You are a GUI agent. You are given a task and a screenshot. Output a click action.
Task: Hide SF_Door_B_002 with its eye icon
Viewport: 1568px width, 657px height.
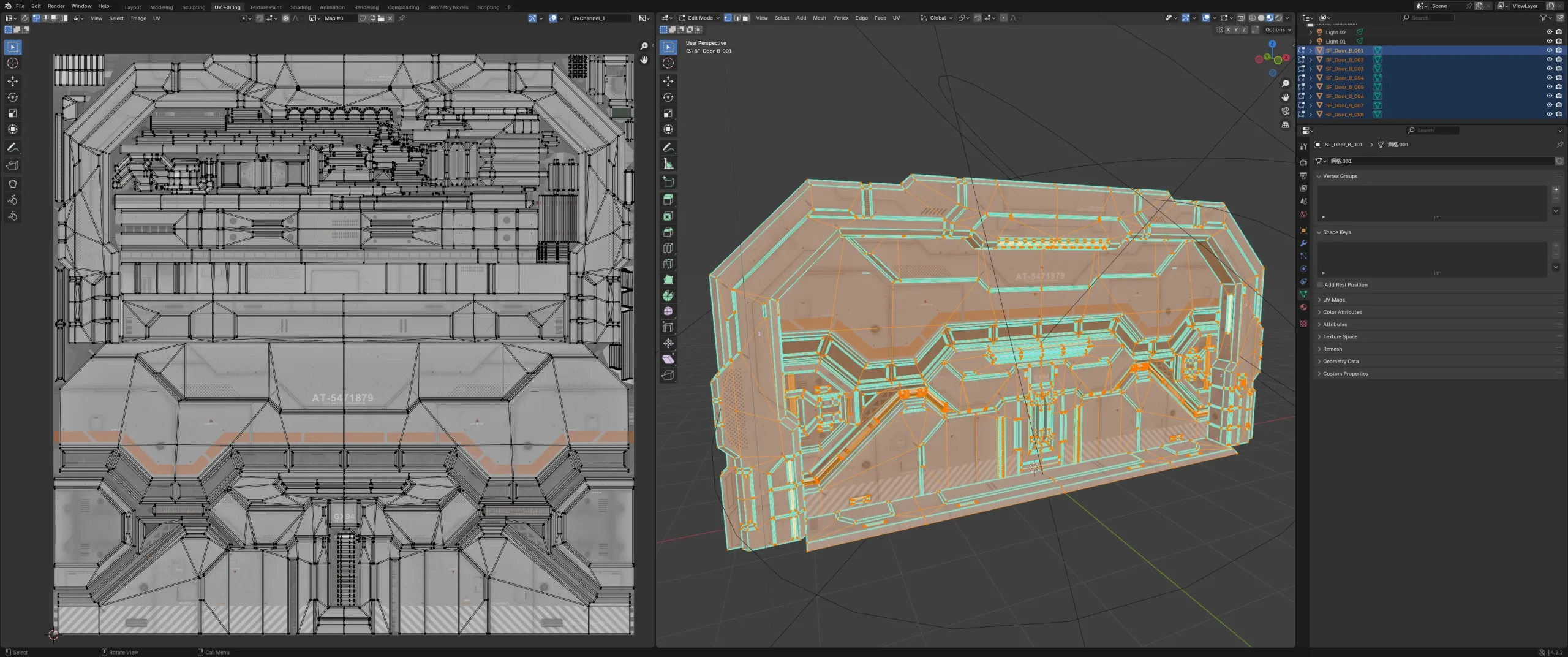pos(1550,59)
